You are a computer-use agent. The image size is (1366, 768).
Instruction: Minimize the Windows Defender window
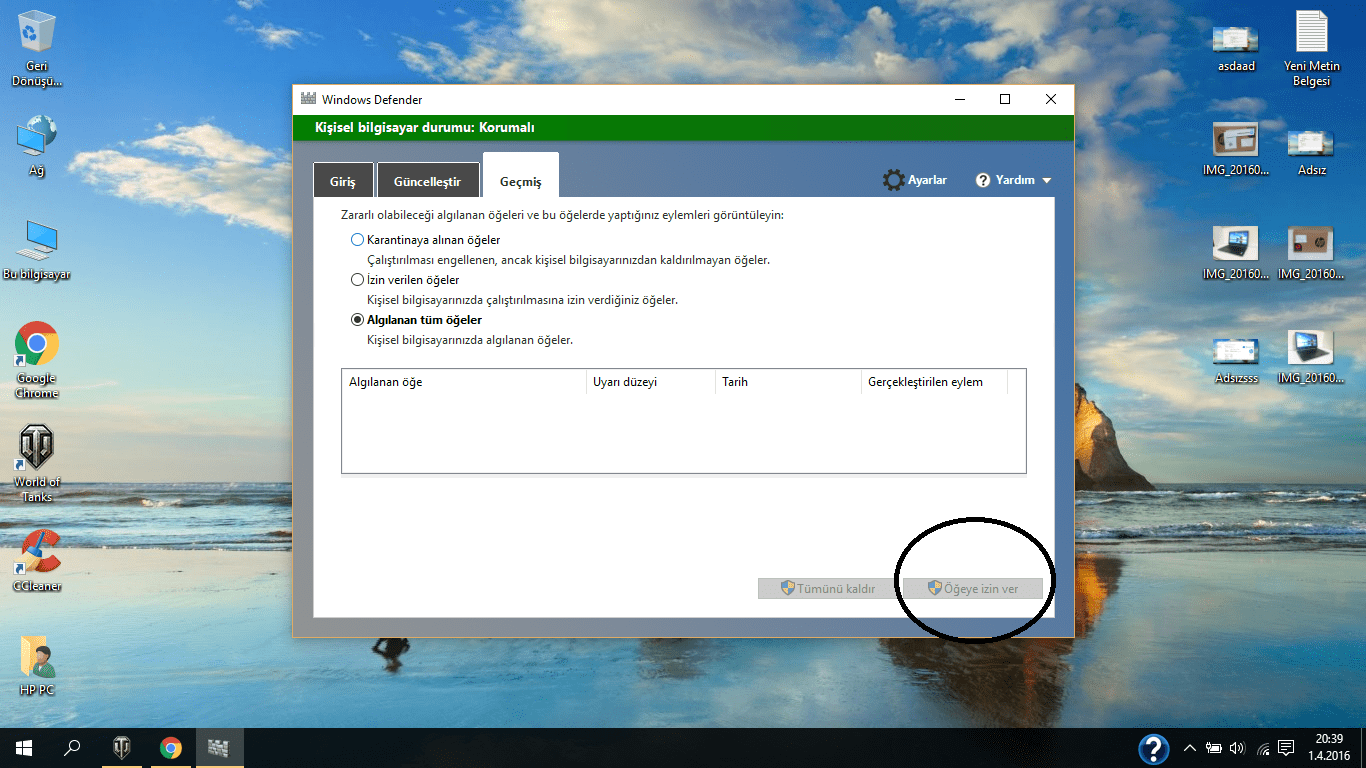[x=959, y=99]
